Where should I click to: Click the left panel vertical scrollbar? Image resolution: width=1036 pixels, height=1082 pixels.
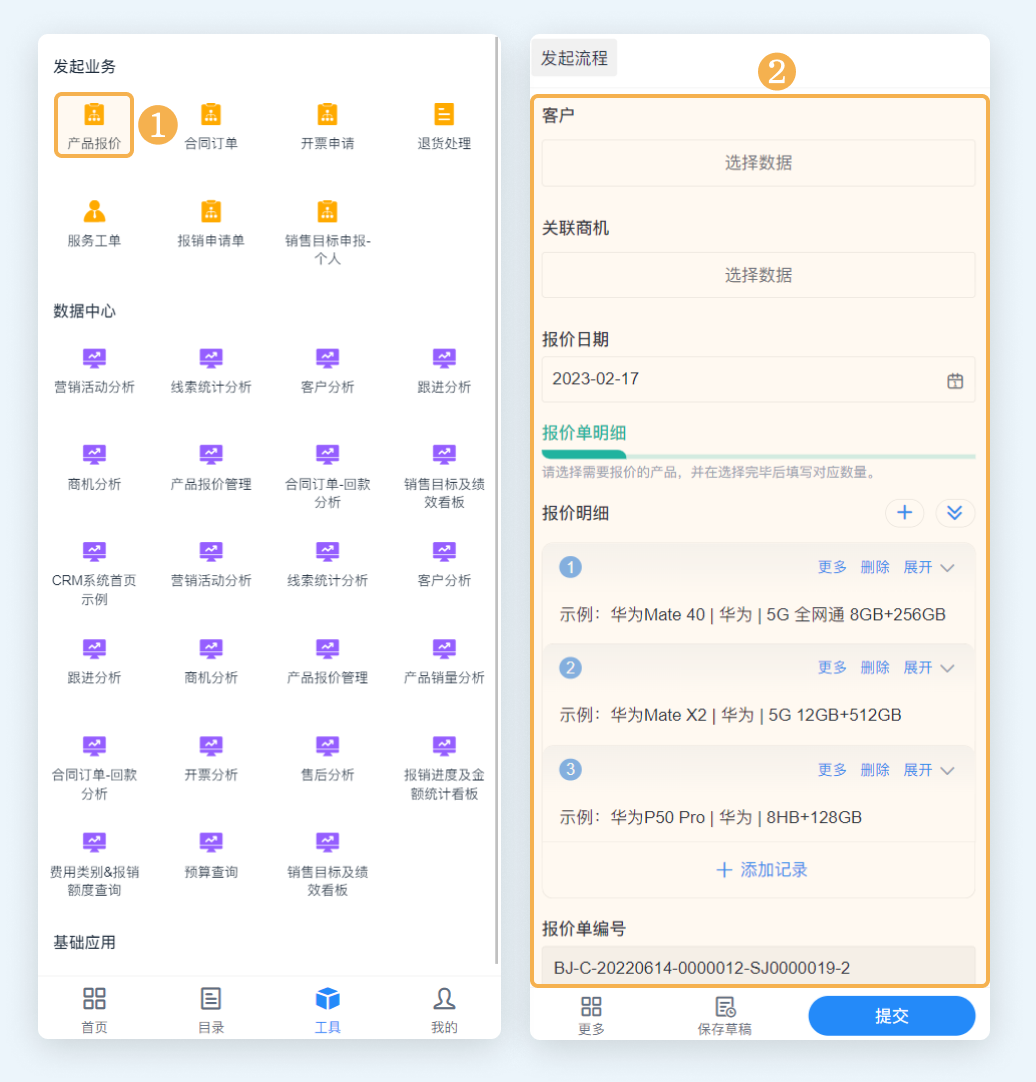[x=496, y=500]
